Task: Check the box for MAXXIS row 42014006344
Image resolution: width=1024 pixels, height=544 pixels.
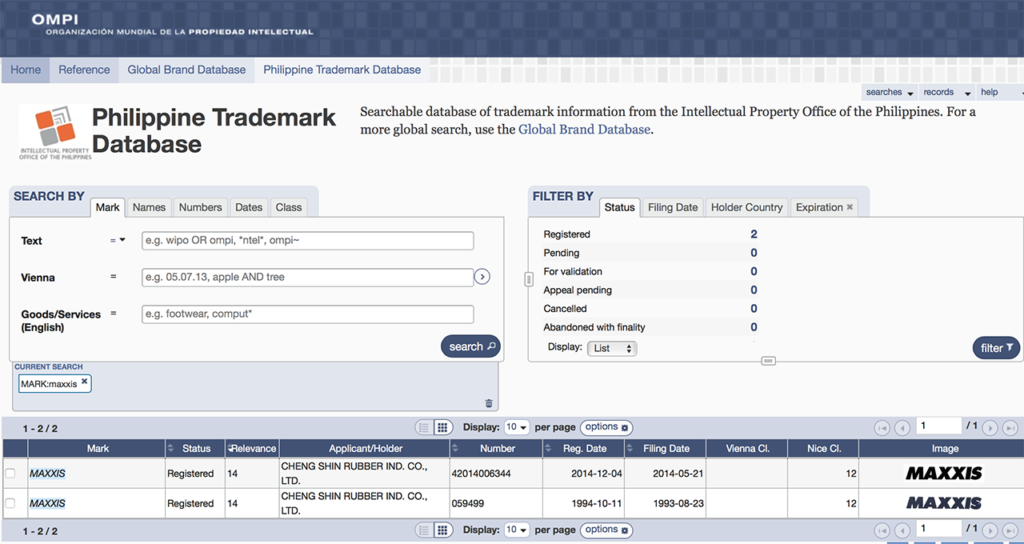Action: click(x=10, y=473)
